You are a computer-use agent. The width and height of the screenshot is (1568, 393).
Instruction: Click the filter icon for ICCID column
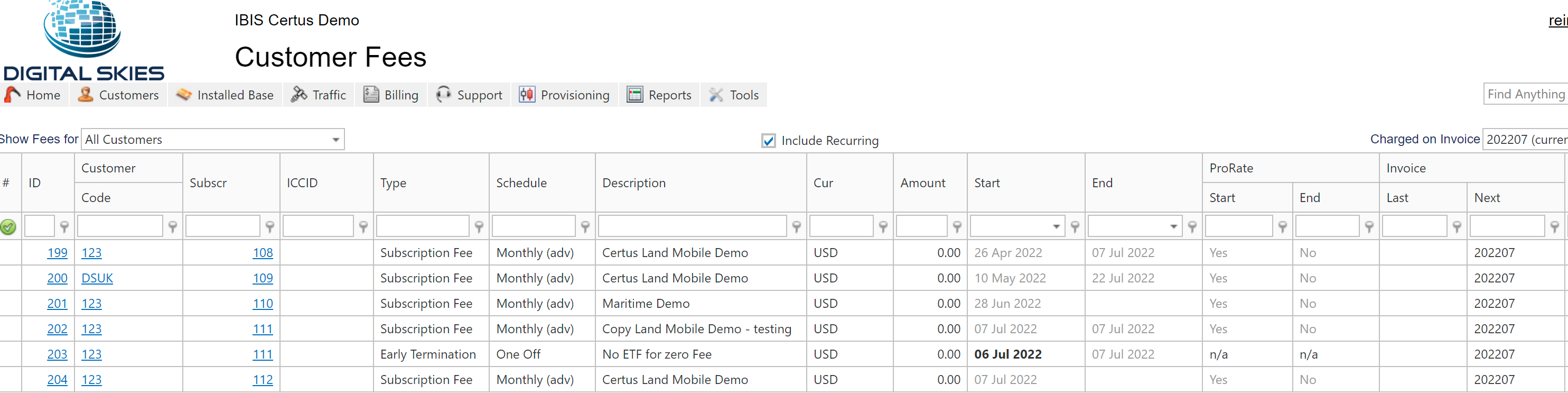(363, 227)
